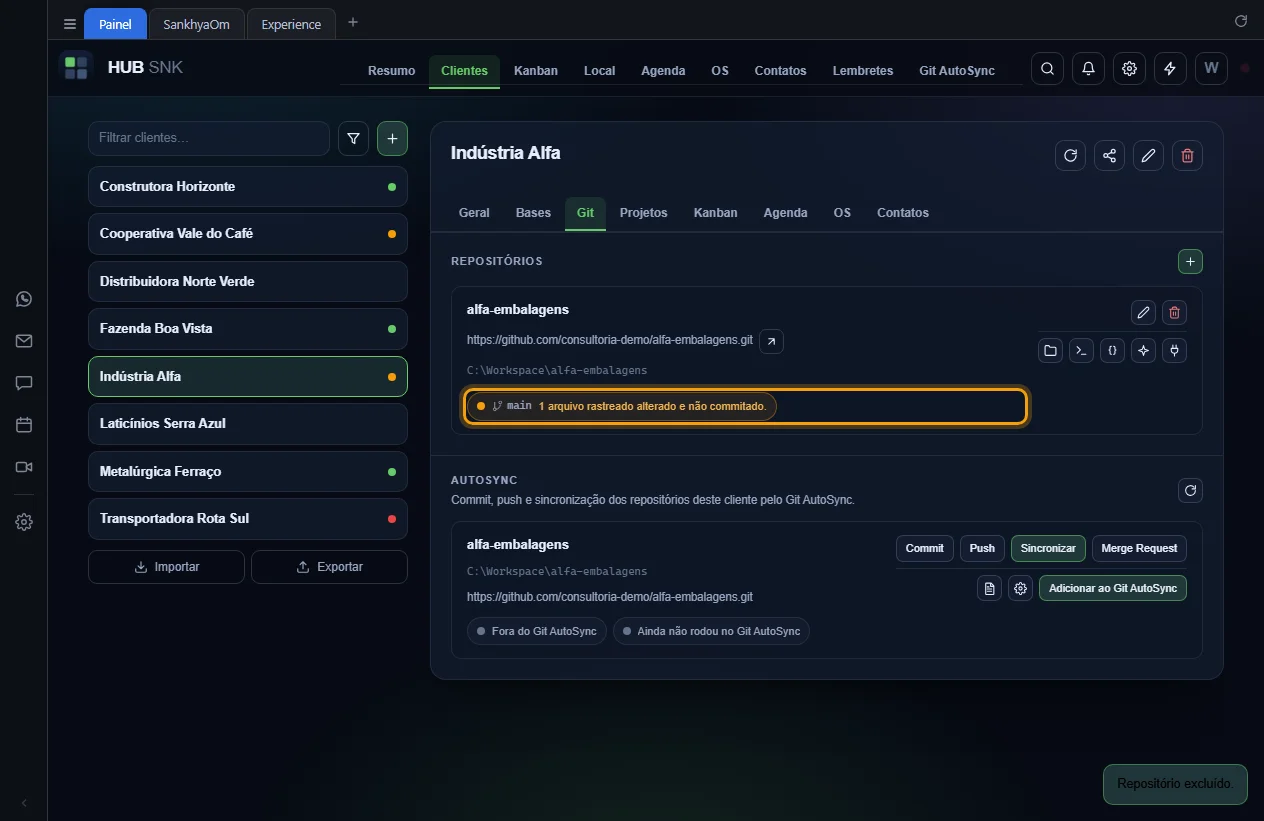Click the Importar button

166,567
